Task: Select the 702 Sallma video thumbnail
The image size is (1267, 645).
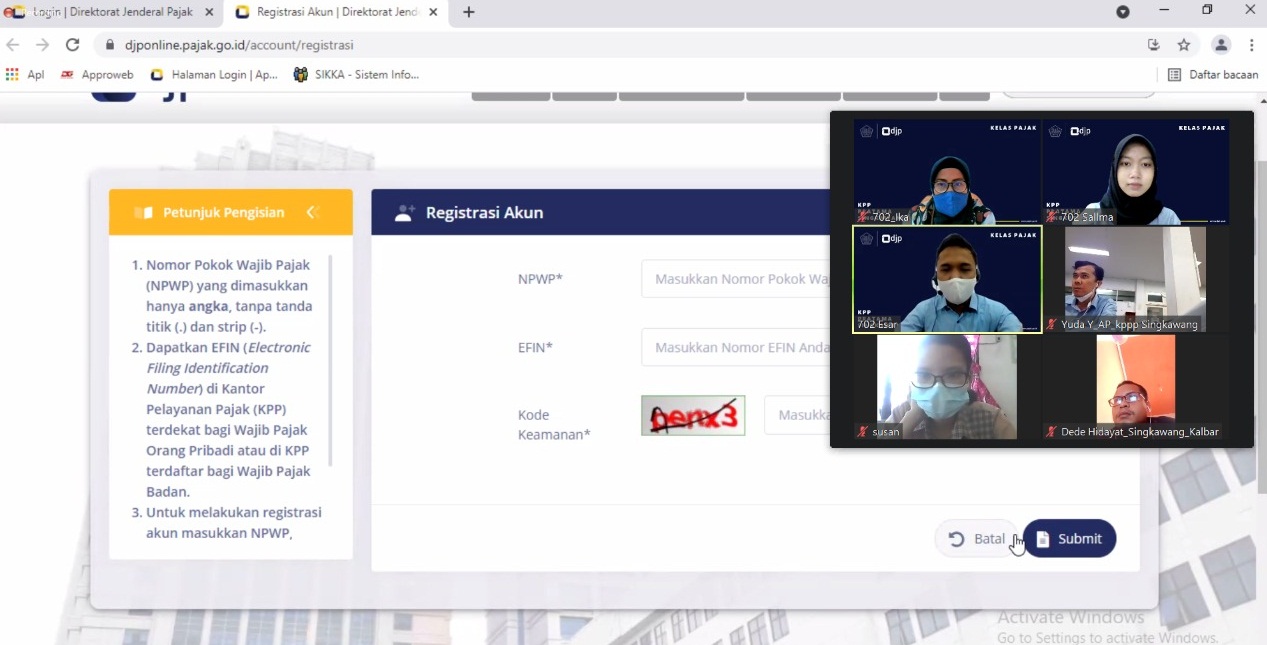Action: point(1135,172)
